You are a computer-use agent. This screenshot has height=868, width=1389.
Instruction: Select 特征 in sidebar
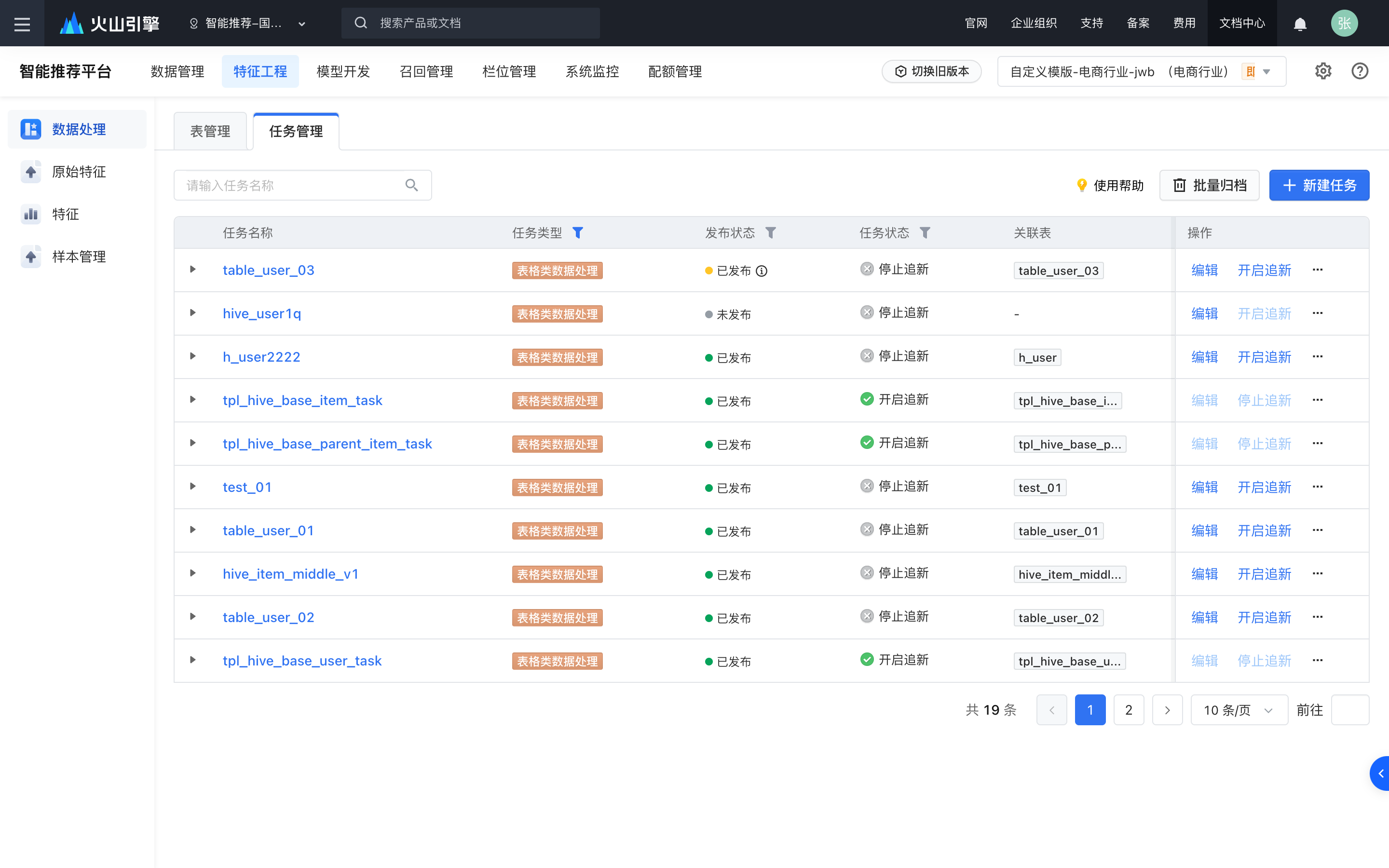[78, 214]
